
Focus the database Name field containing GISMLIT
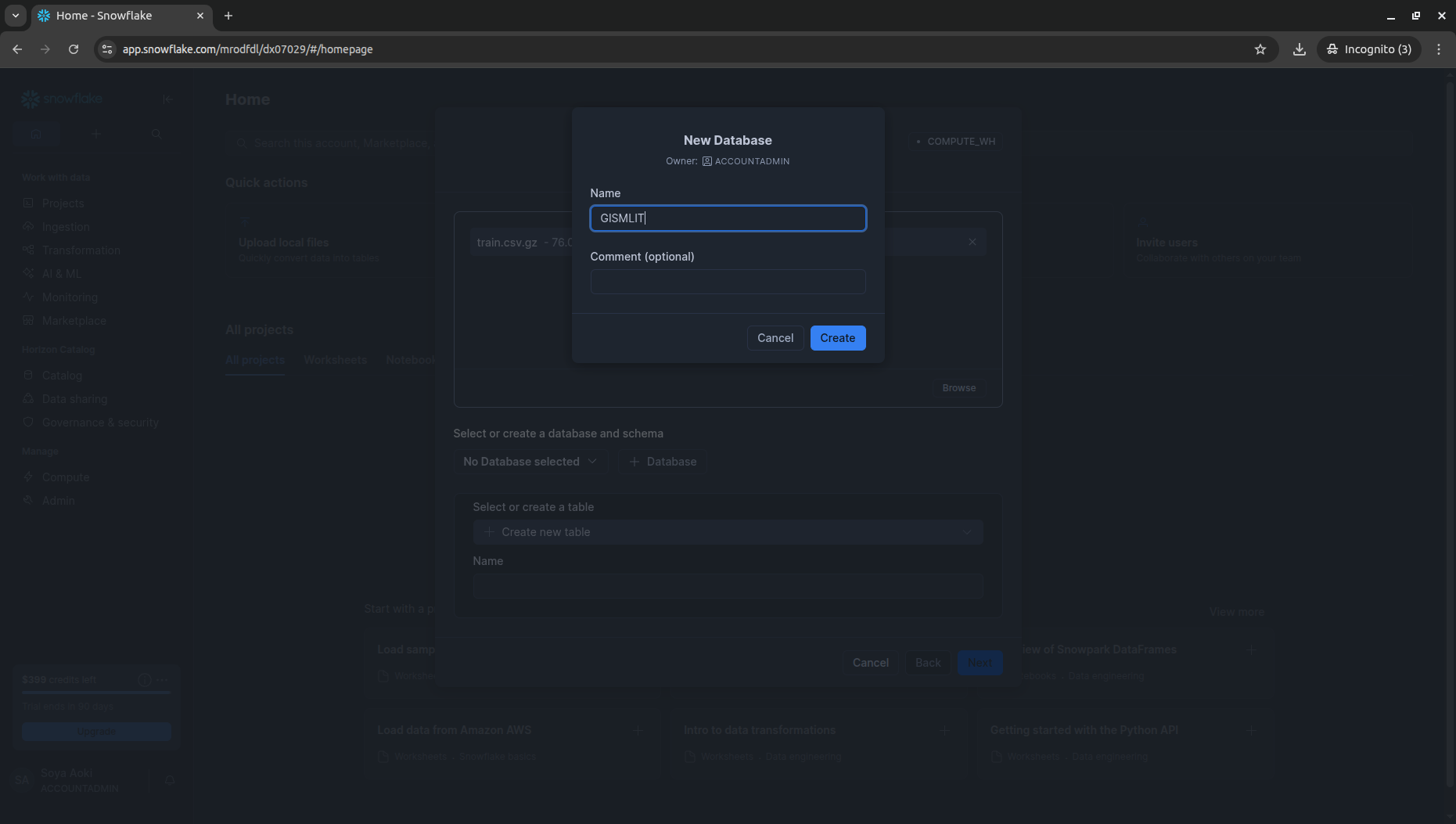728,218
